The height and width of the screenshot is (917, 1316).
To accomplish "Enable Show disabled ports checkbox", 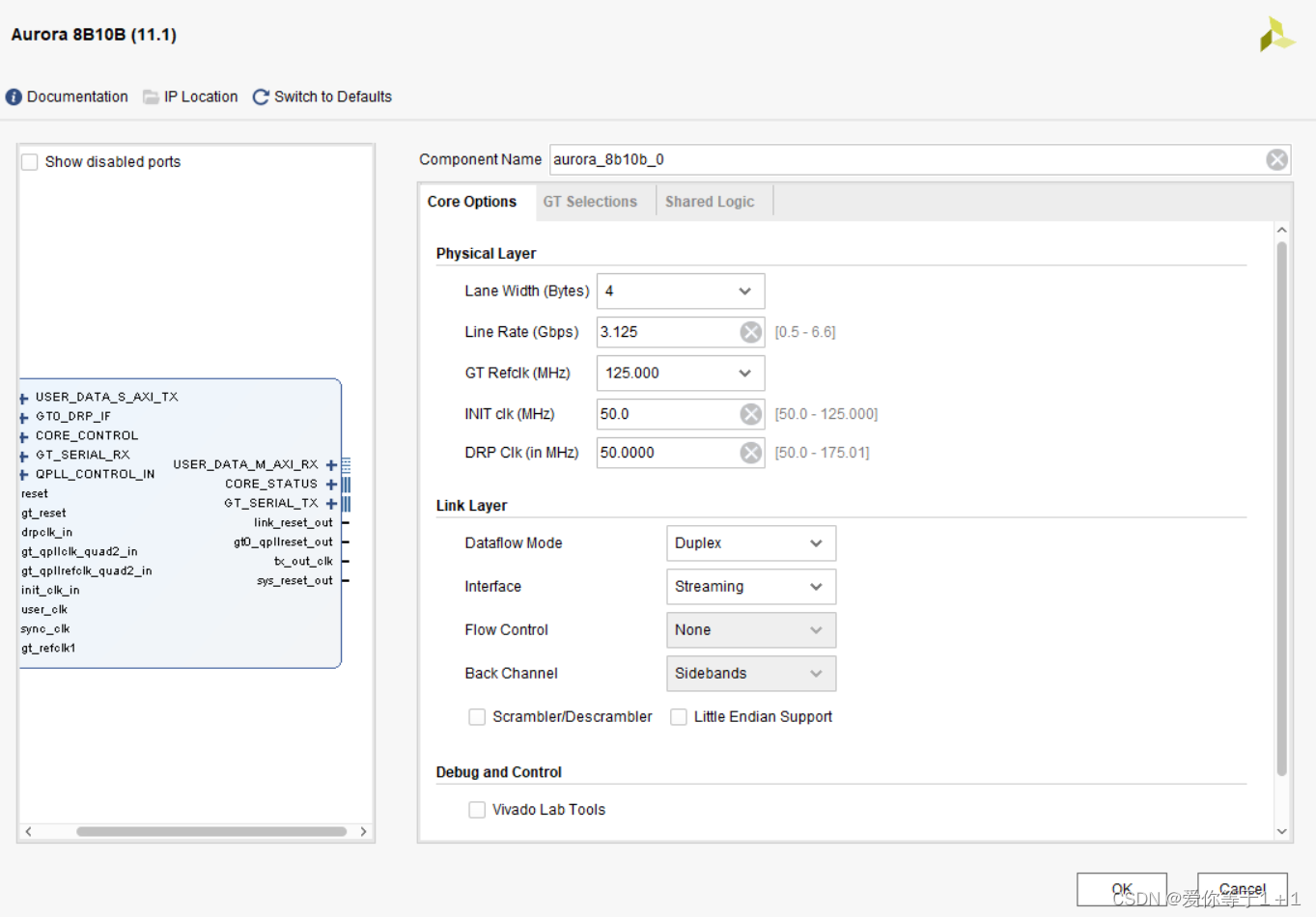I will pos(30,162).
